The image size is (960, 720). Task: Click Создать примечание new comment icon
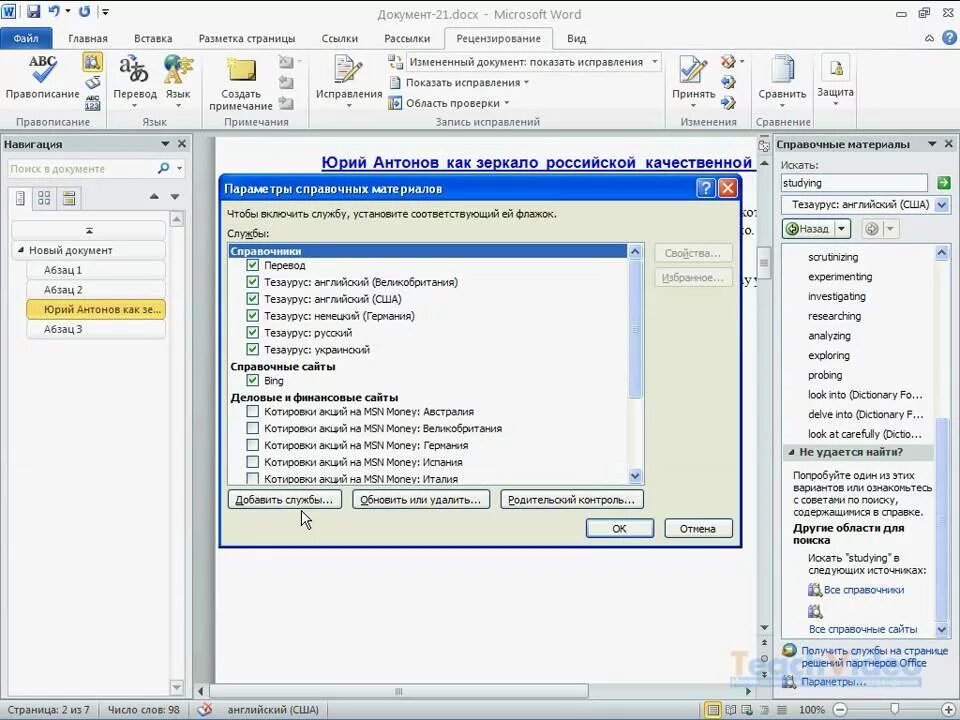pyautogui.click(x=241, y=70)
